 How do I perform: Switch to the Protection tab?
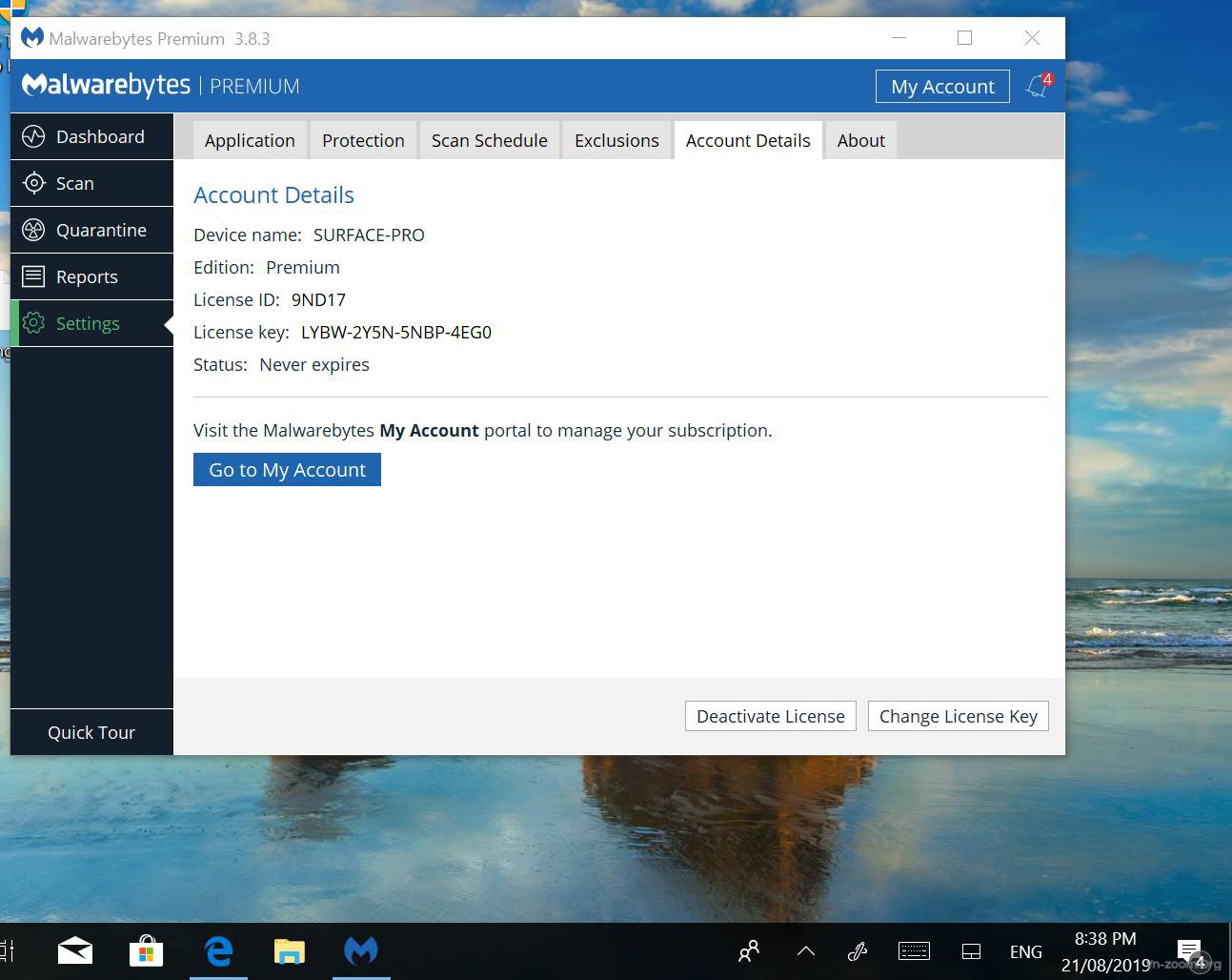point(363,140)
